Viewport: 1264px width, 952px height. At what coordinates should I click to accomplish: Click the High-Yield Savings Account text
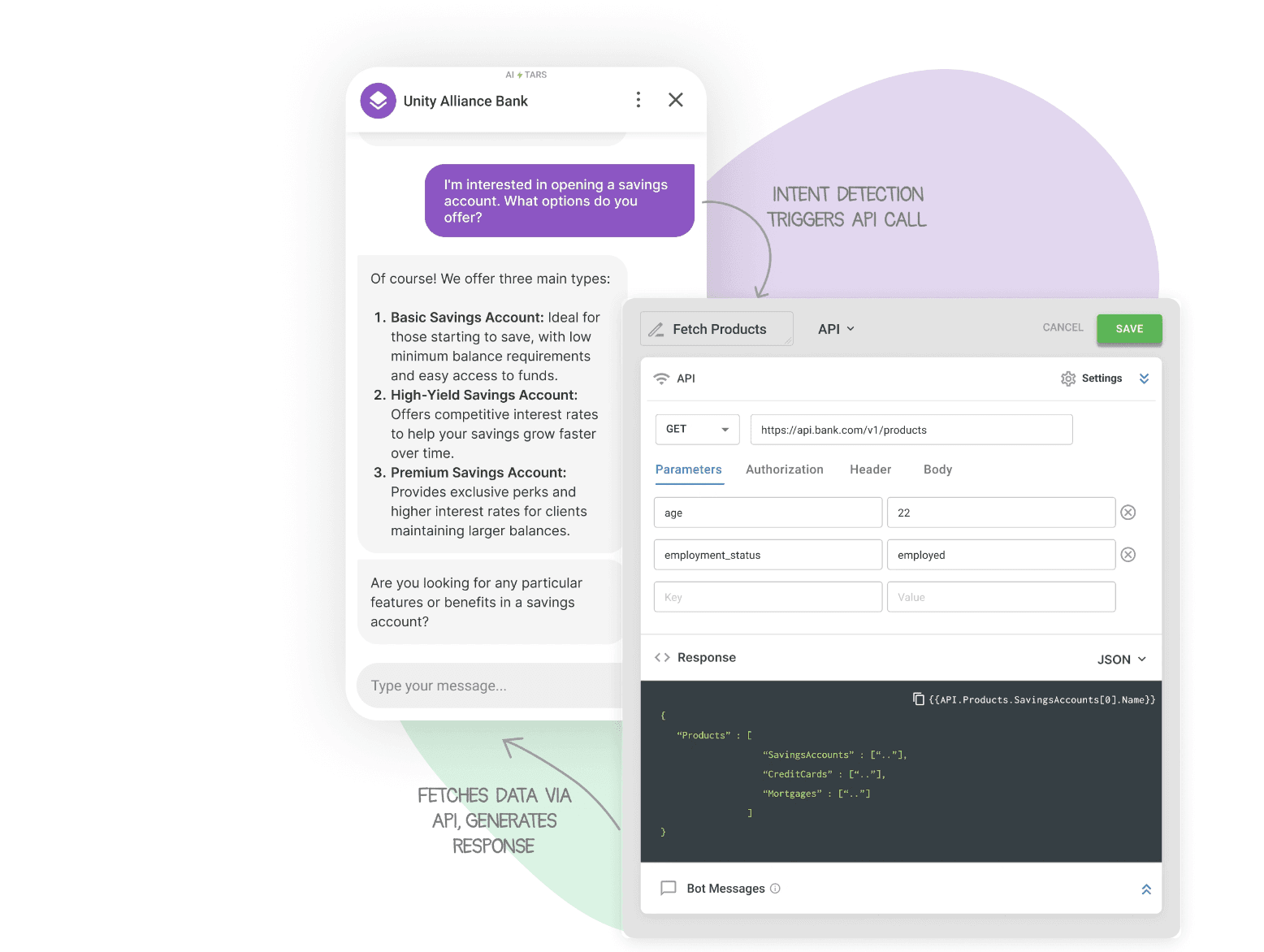coord(484,396)
